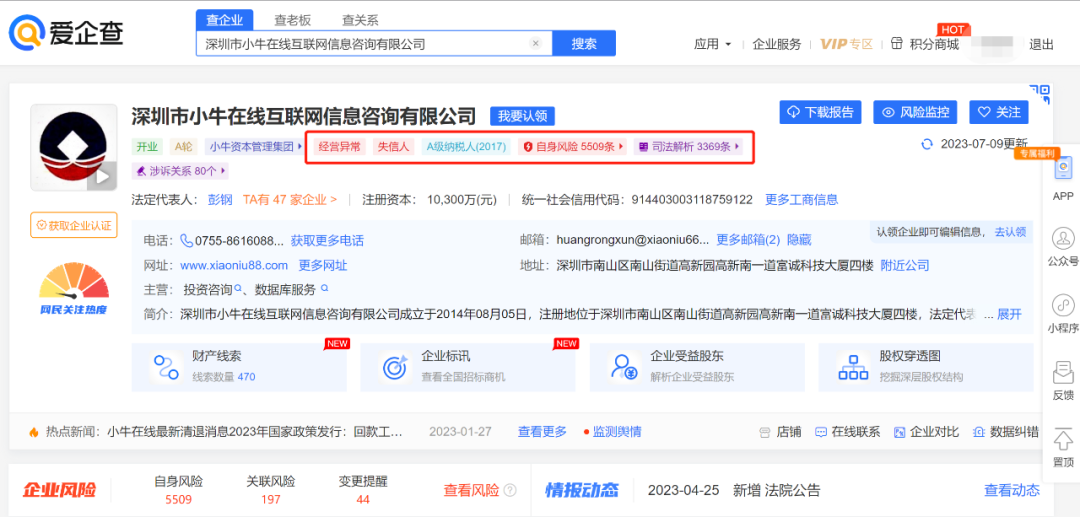Expand the 自身风险 5509条 tag

tap(573, 147)
